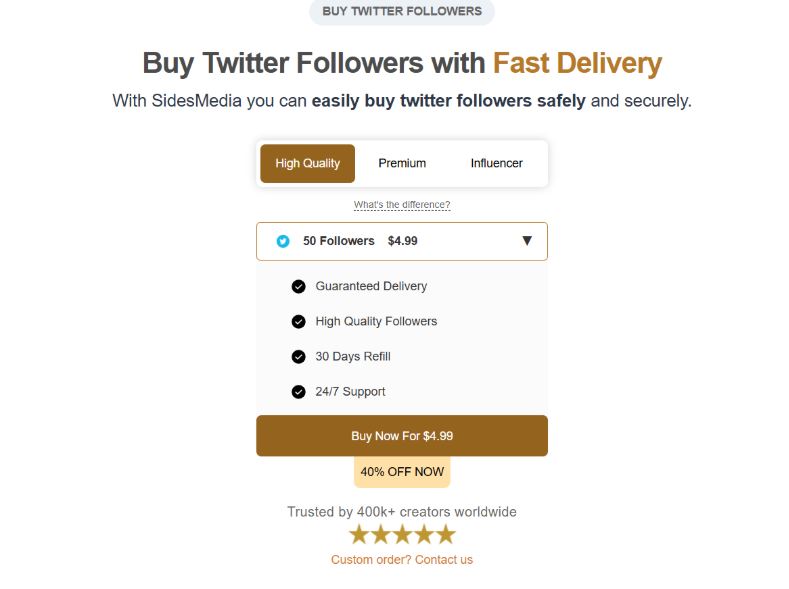Switch to the Influencer tab
This screenshot has width=789, height=589.
point(496,163)
